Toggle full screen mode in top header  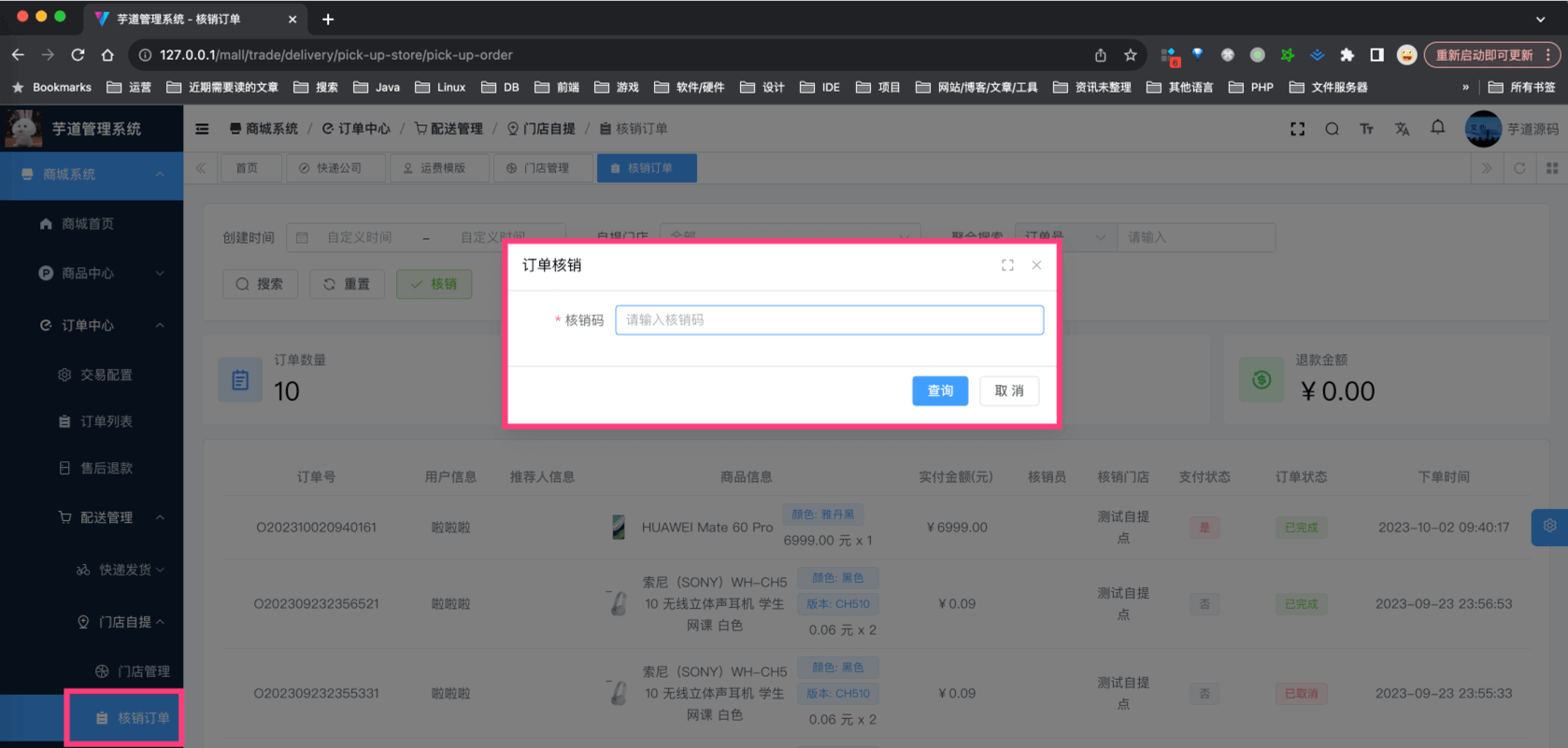tap(1297, 129)
